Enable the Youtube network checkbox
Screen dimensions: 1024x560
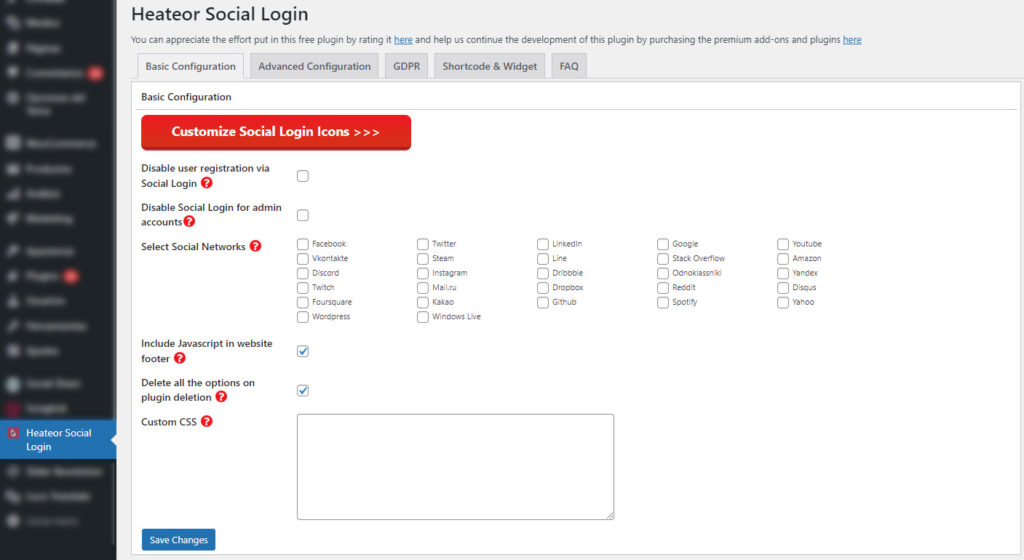pos(783,244)
